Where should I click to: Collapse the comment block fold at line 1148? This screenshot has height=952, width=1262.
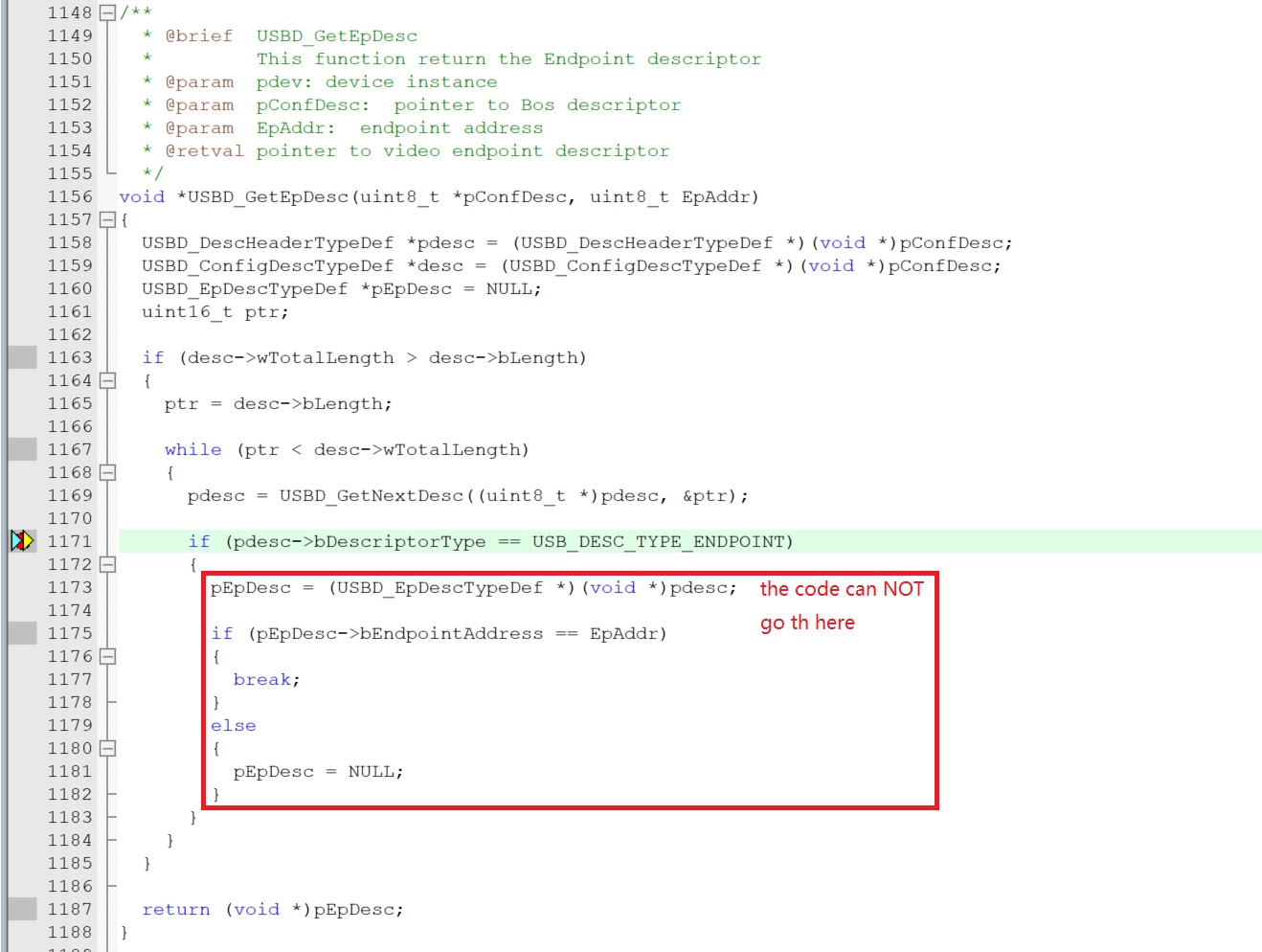[107, 11]
